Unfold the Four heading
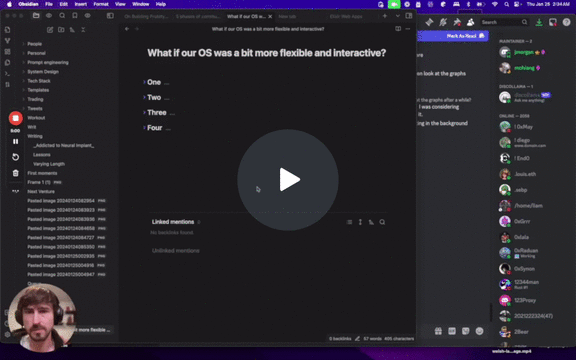This screenshot has width=576, height=360. (144, 127)
